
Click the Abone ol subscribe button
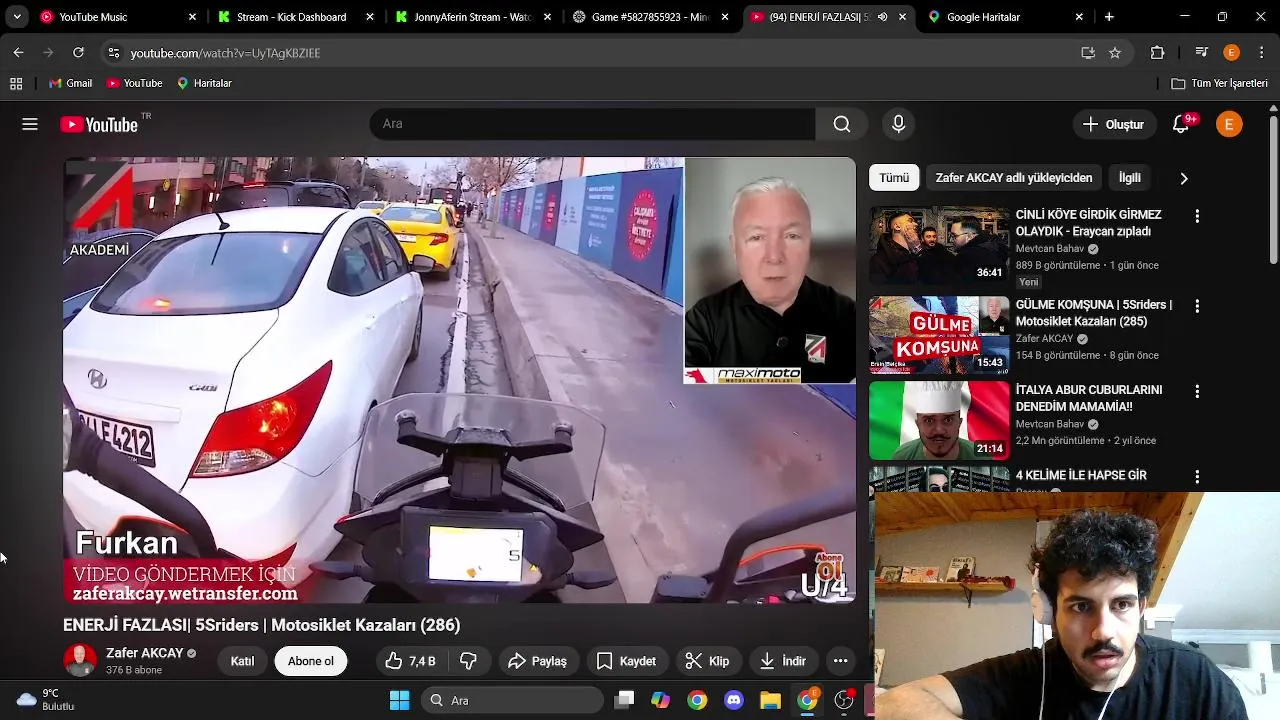(311, 661)
